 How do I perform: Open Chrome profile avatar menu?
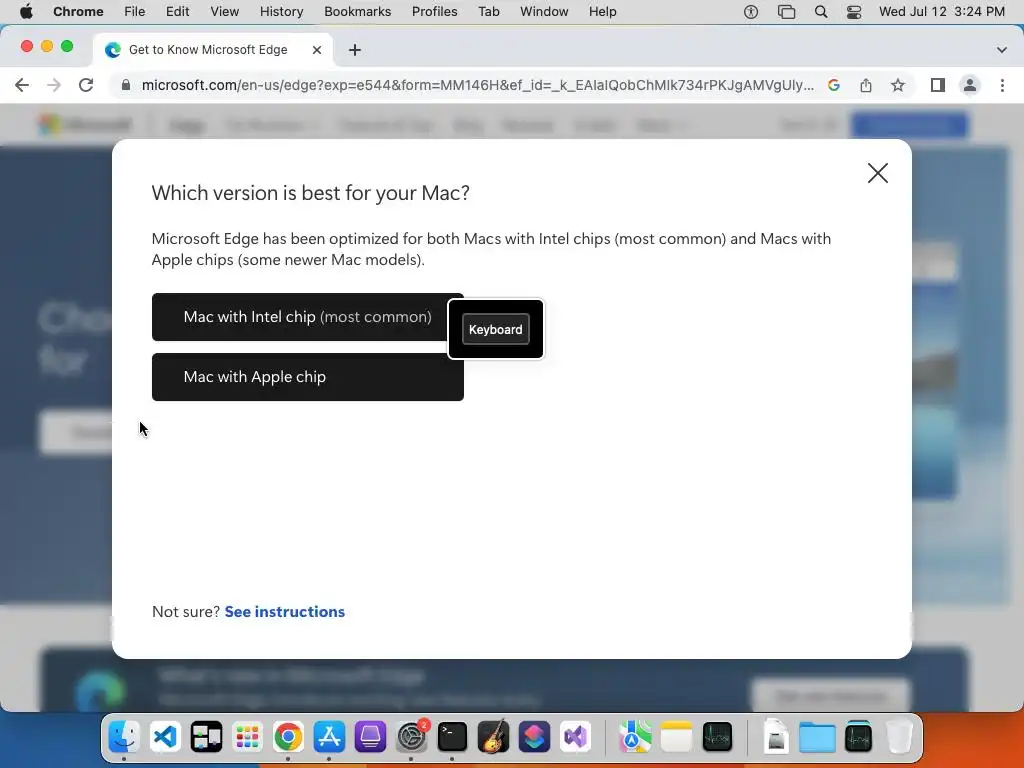click(x=970, y=85)
